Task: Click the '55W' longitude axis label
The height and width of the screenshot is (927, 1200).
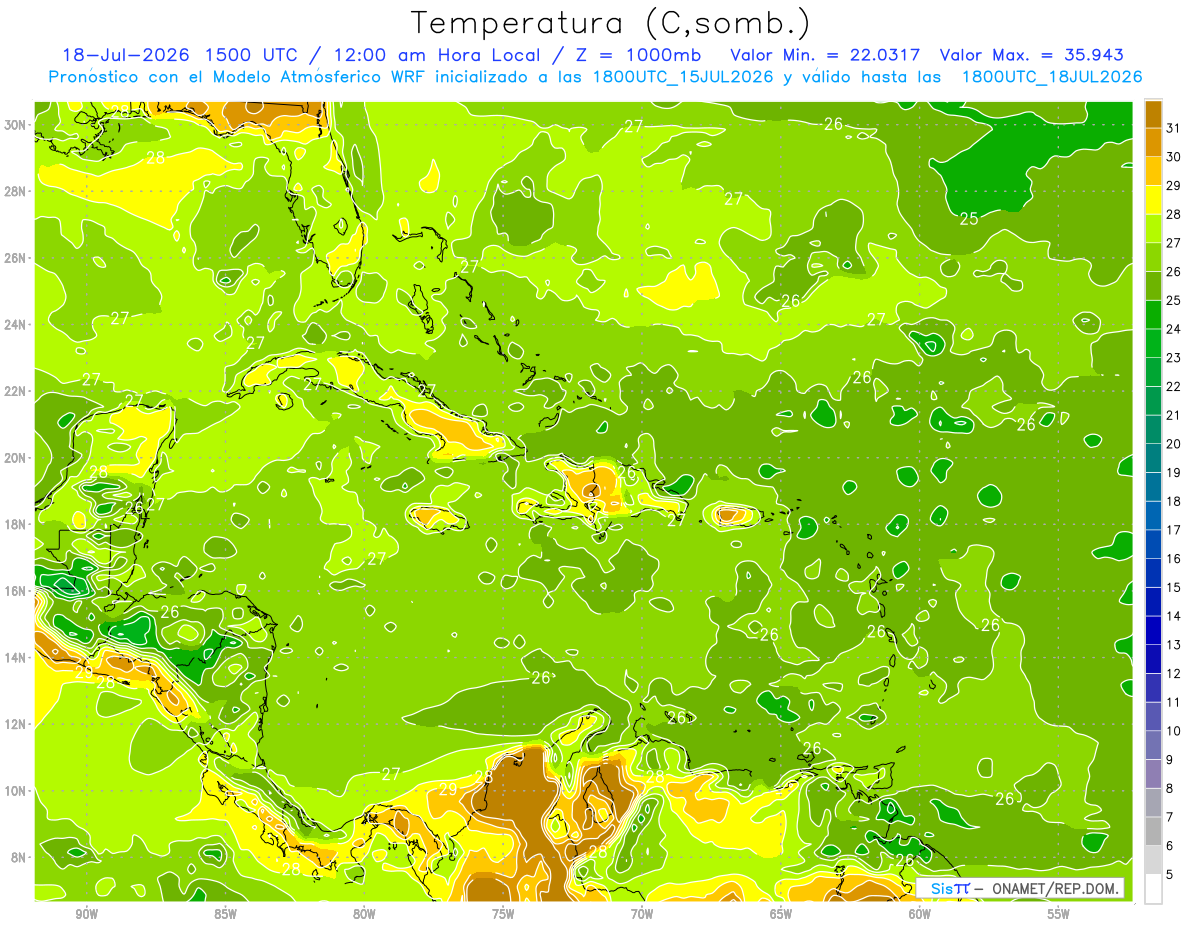Action: coord(1059,914)
